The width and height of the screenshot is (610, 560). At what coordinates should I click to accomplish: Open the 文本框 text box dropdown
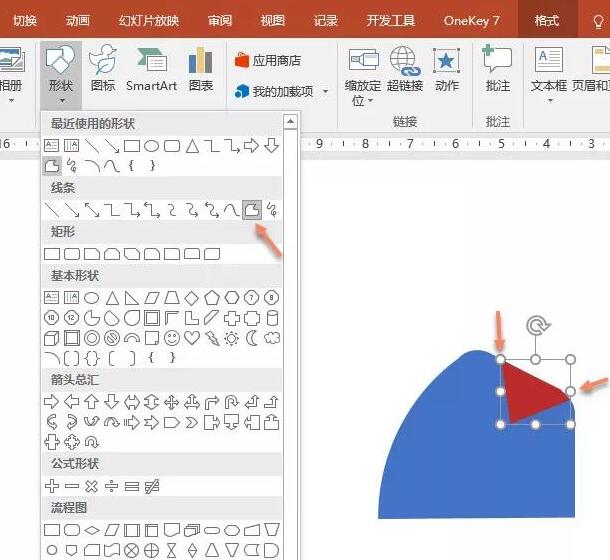pyautogui.click(x=549, y=75)
